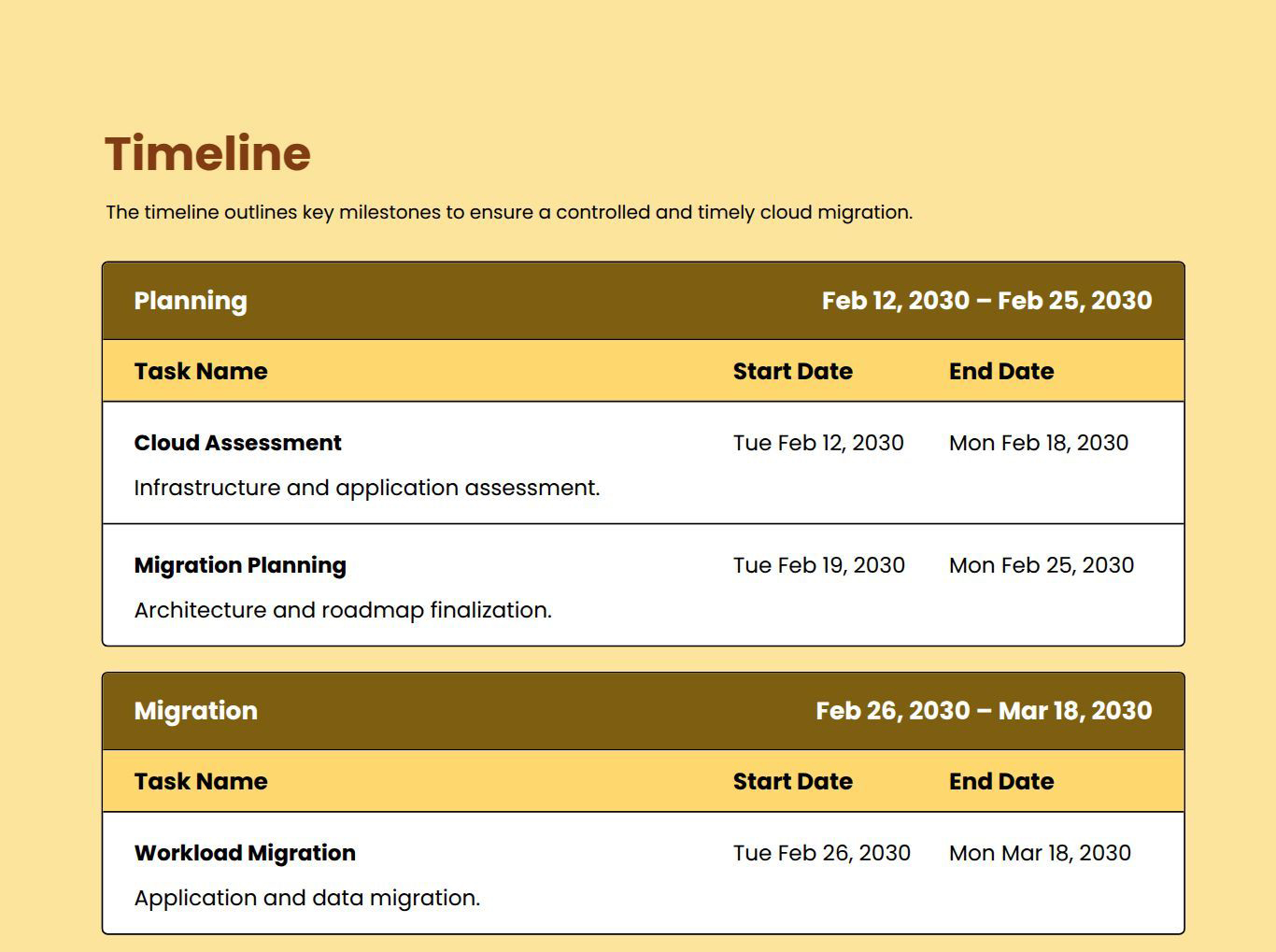Image resolution: width=1276 pixels, height=952 pixels.
Task: Click the Start Date header in Migration table
Action: (x=792, y=781)
